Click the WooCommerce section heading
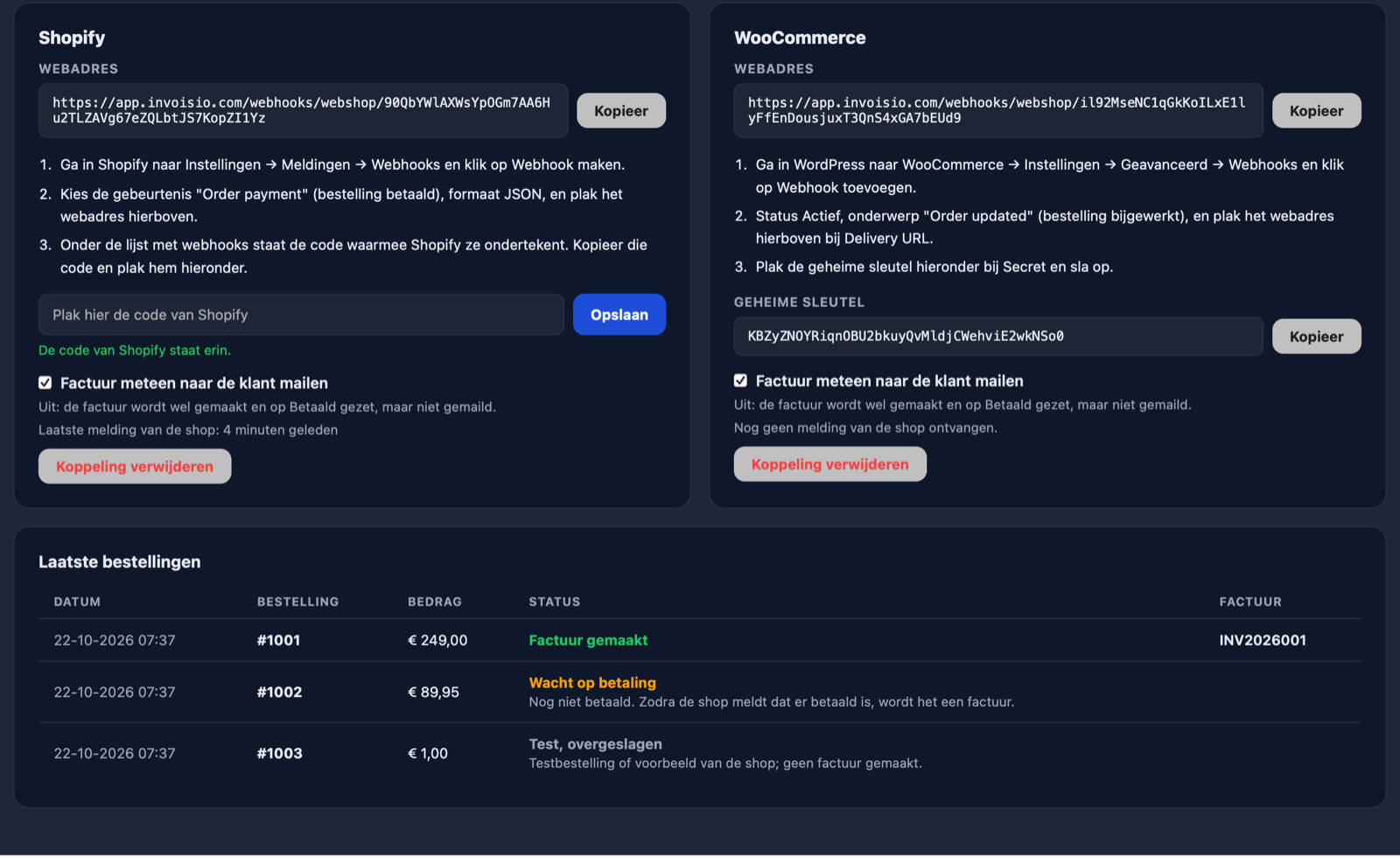The height and width of the screenshot is (858, 1400). (x=800, y=38)
